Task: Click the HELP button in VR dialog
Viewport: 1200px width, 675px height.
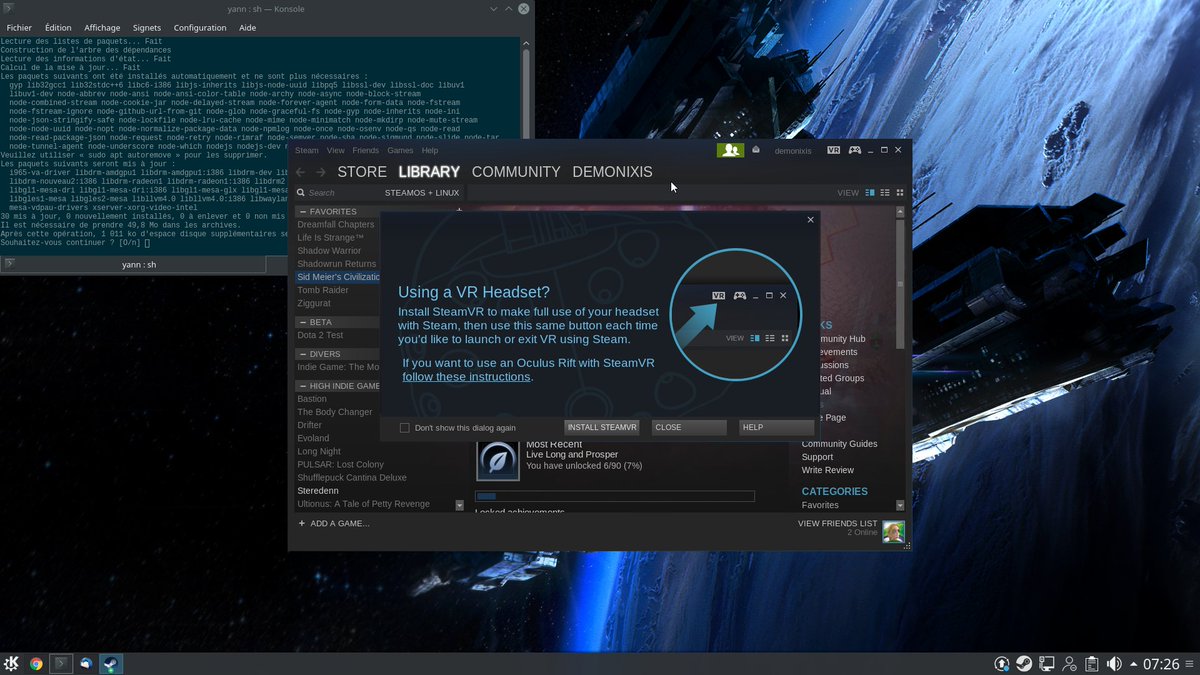Action: [x=776, y=427]
